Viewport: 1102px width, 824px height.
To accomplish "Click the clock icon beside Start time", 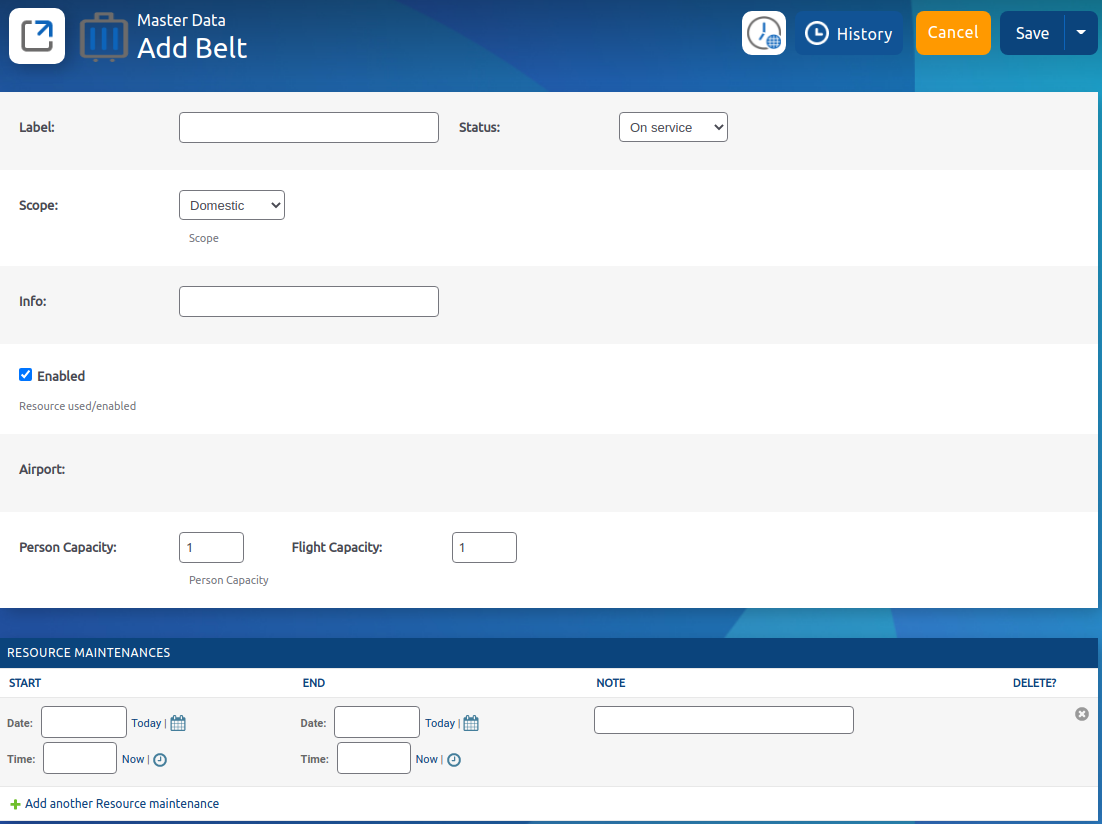I will [160, 760].
